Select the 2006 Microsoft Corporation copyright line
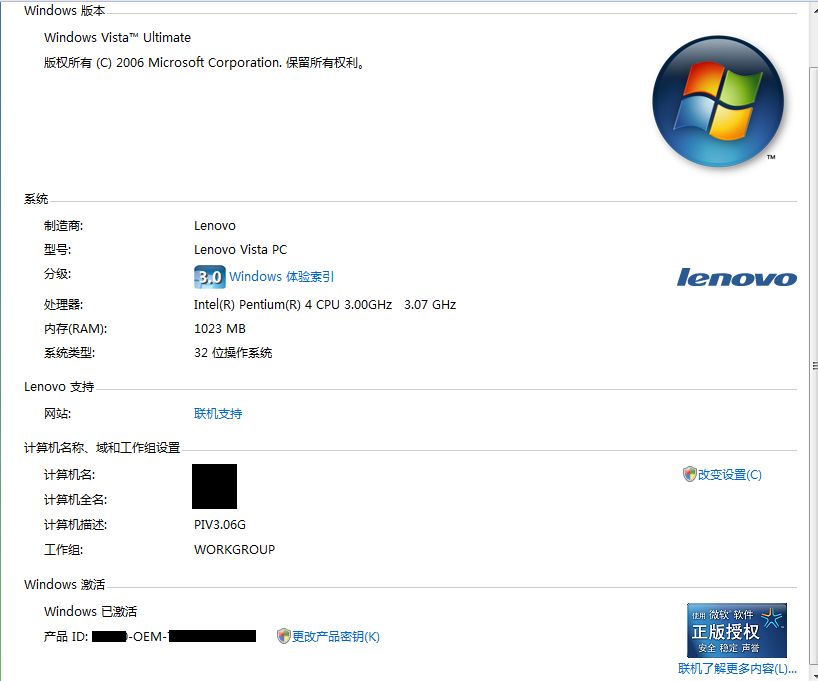The image size is (818, 681). (204, 63)
